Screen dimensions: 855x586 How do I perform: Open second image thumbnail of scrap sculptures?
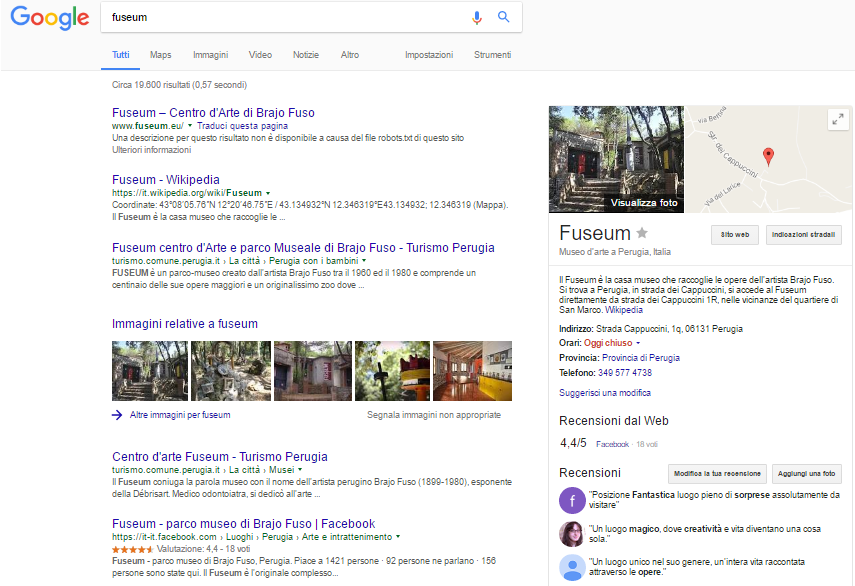(231, 371)
